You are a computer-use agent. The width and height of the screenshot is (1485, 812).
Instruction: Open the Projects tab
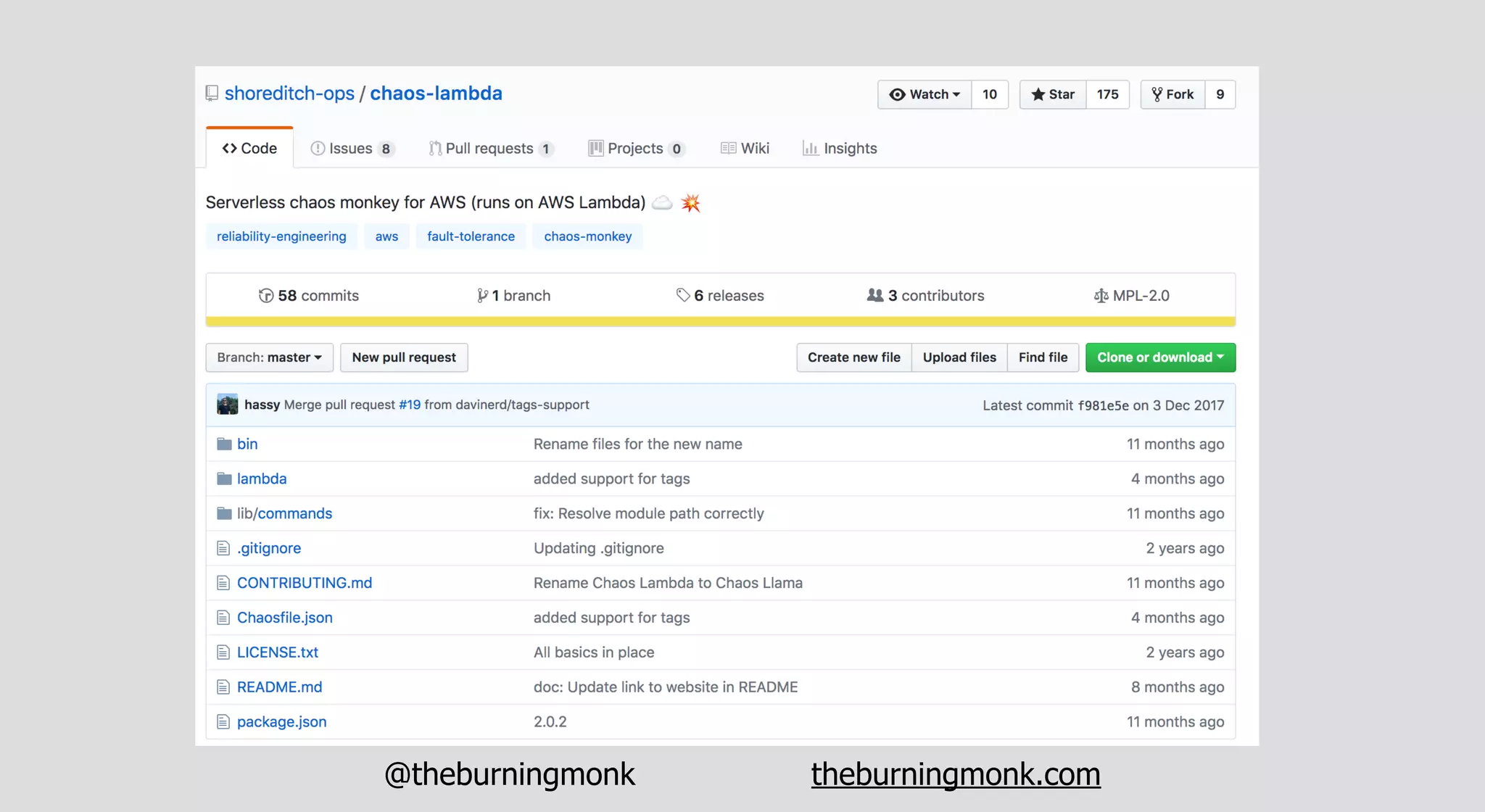pos(637,149)
